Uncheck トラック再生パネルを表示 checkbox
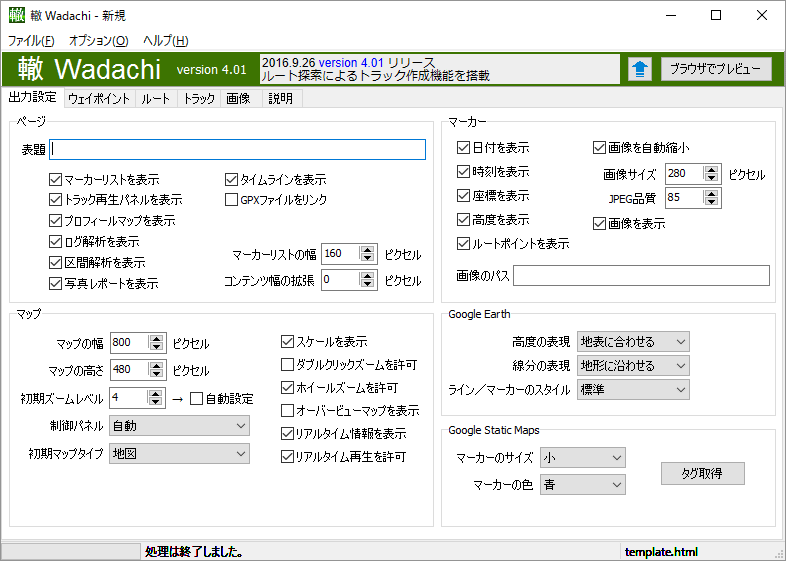 [55, 200]
